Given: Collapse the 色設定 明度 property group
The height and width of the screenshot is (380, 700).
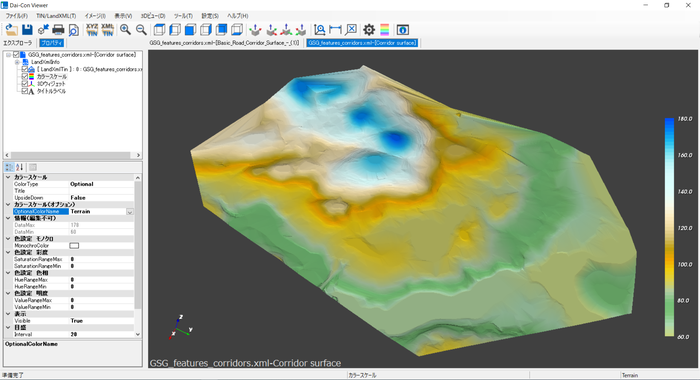Looking at the screenshot, I should 8,293.
